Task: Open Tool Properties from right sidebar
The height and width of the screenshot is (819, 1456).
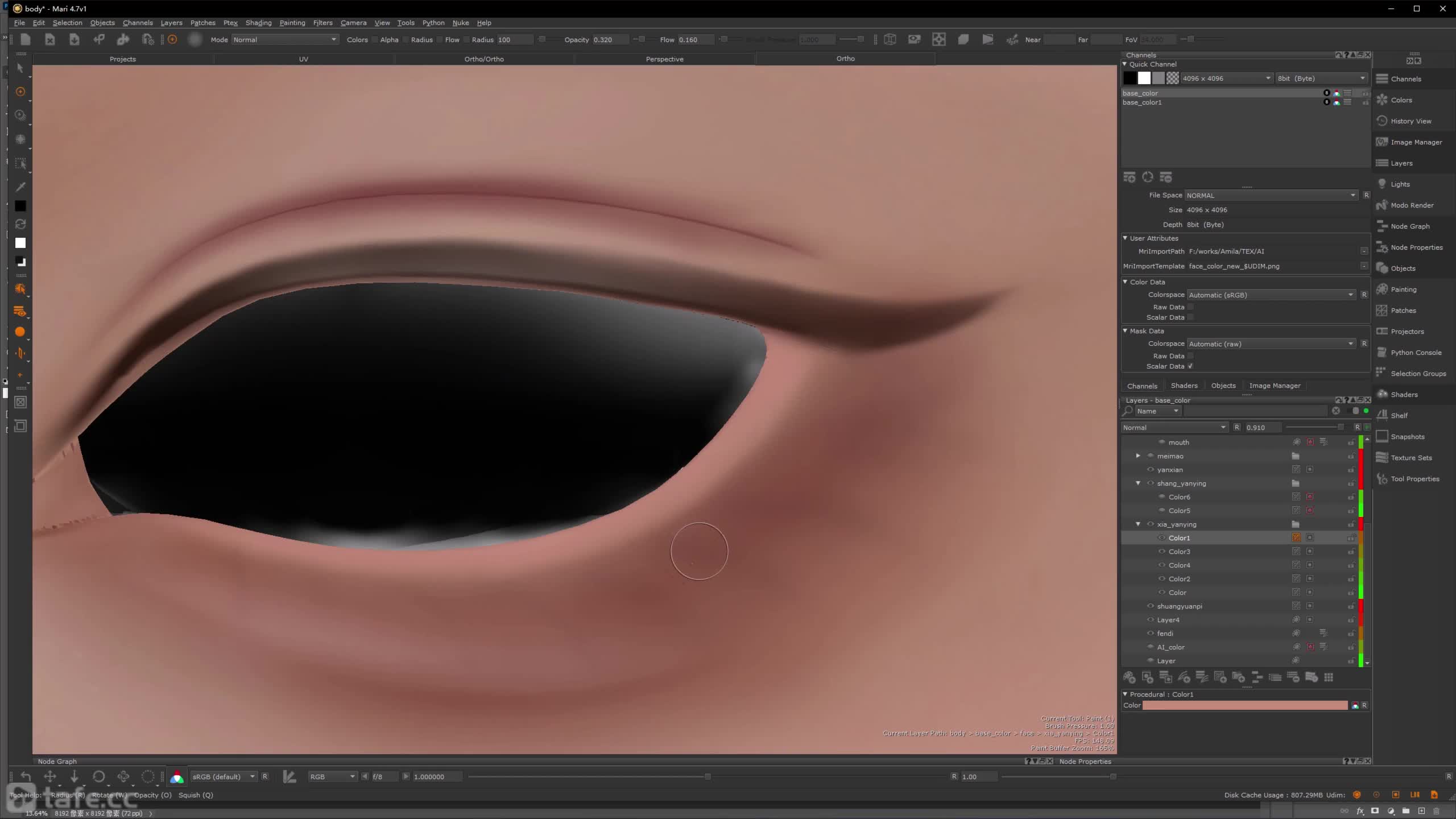Action: 1415,479
